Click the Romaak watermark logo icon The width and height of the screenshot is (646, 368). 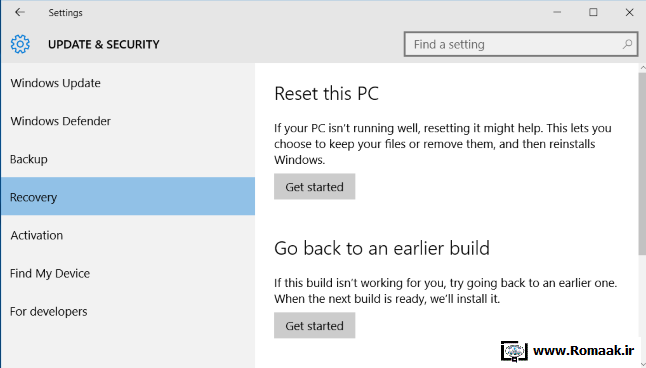(514, 351)
